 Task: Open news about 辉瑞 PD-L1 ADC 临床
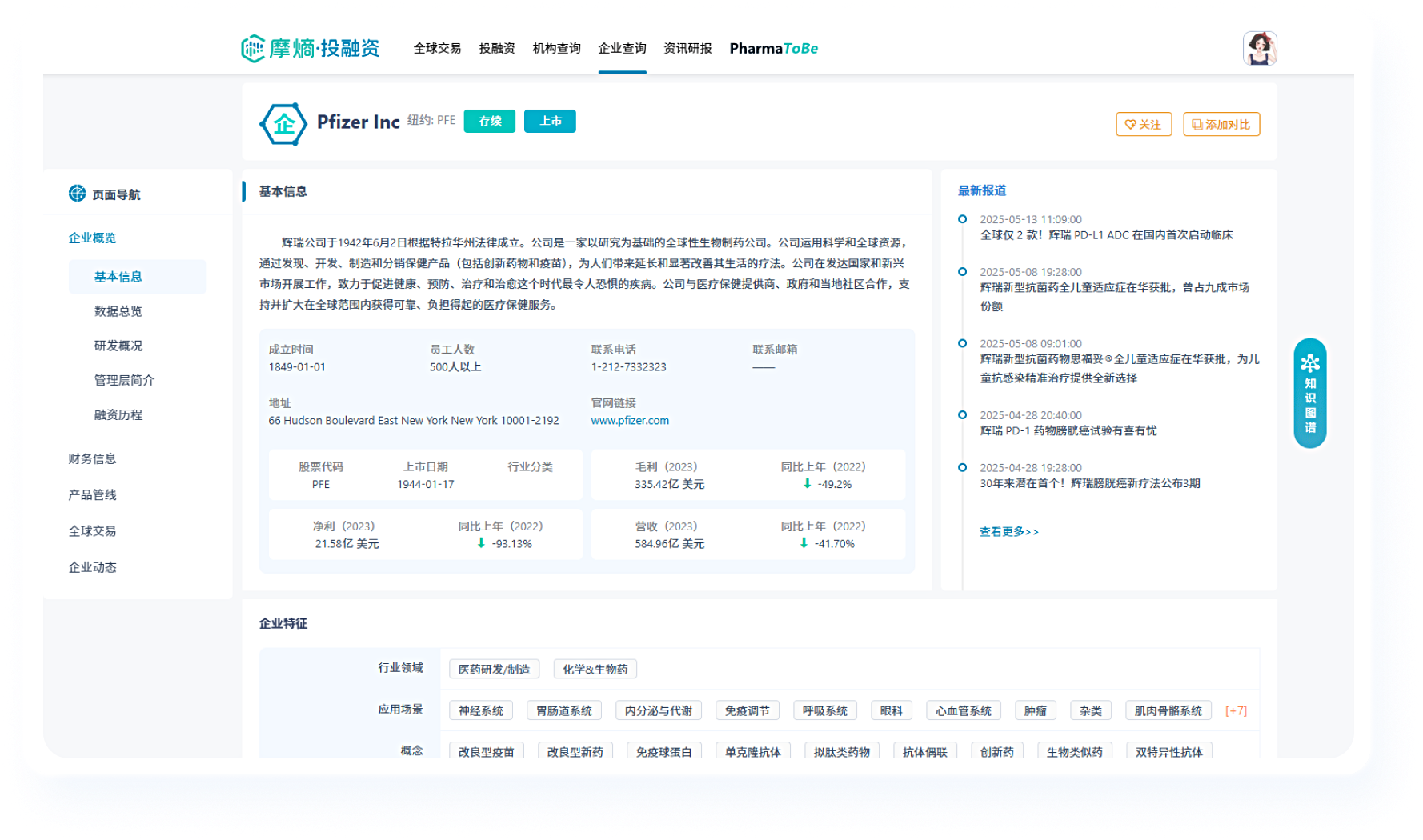1106,235
